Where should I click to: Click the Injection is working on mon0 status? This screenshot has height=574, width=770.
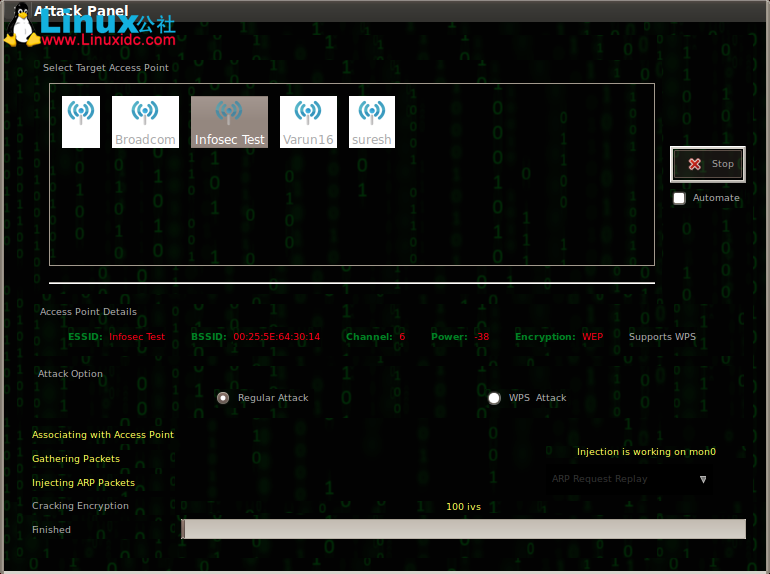click(646, 452)
